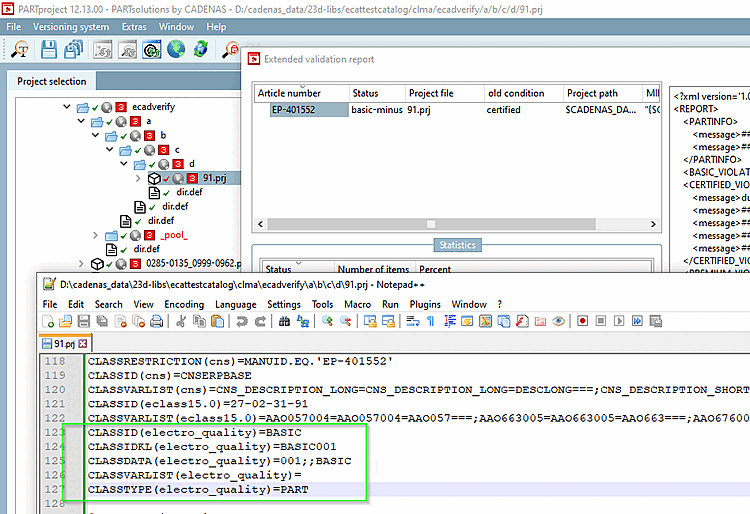Select the EP-401552 article cell
This screenshot has width=750, height=514.
click(309, 110)
